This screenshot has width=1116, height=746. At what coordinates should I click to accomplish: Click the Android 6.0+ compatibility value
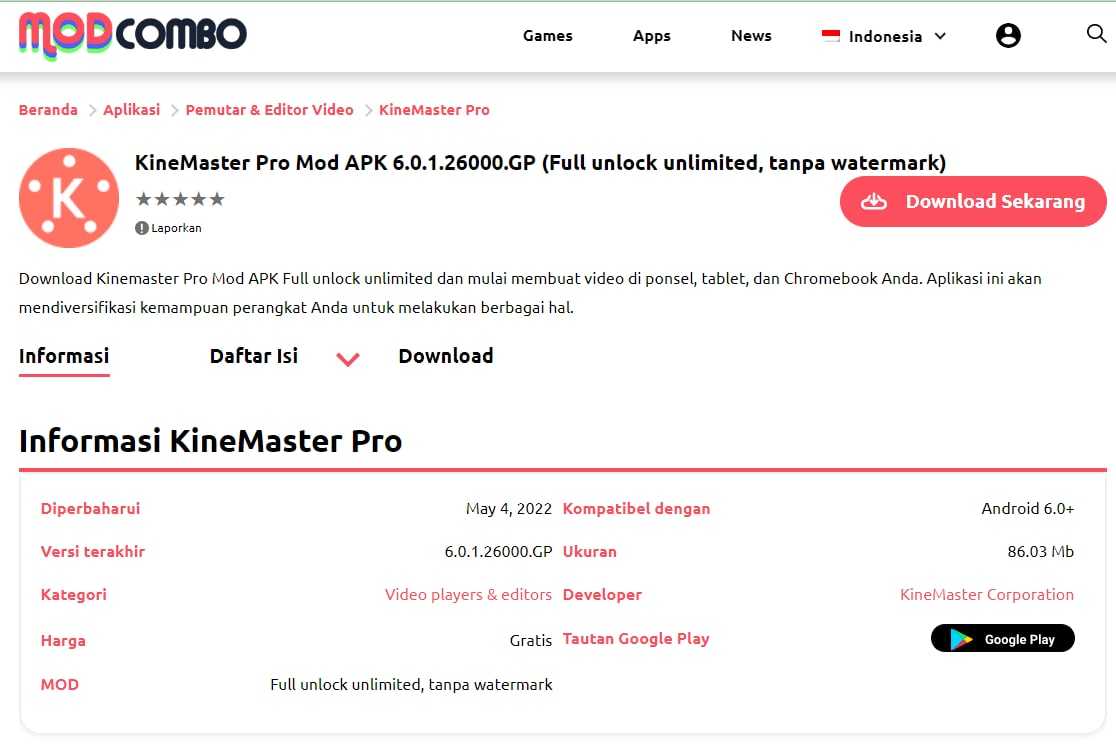tap(1028, 508)
